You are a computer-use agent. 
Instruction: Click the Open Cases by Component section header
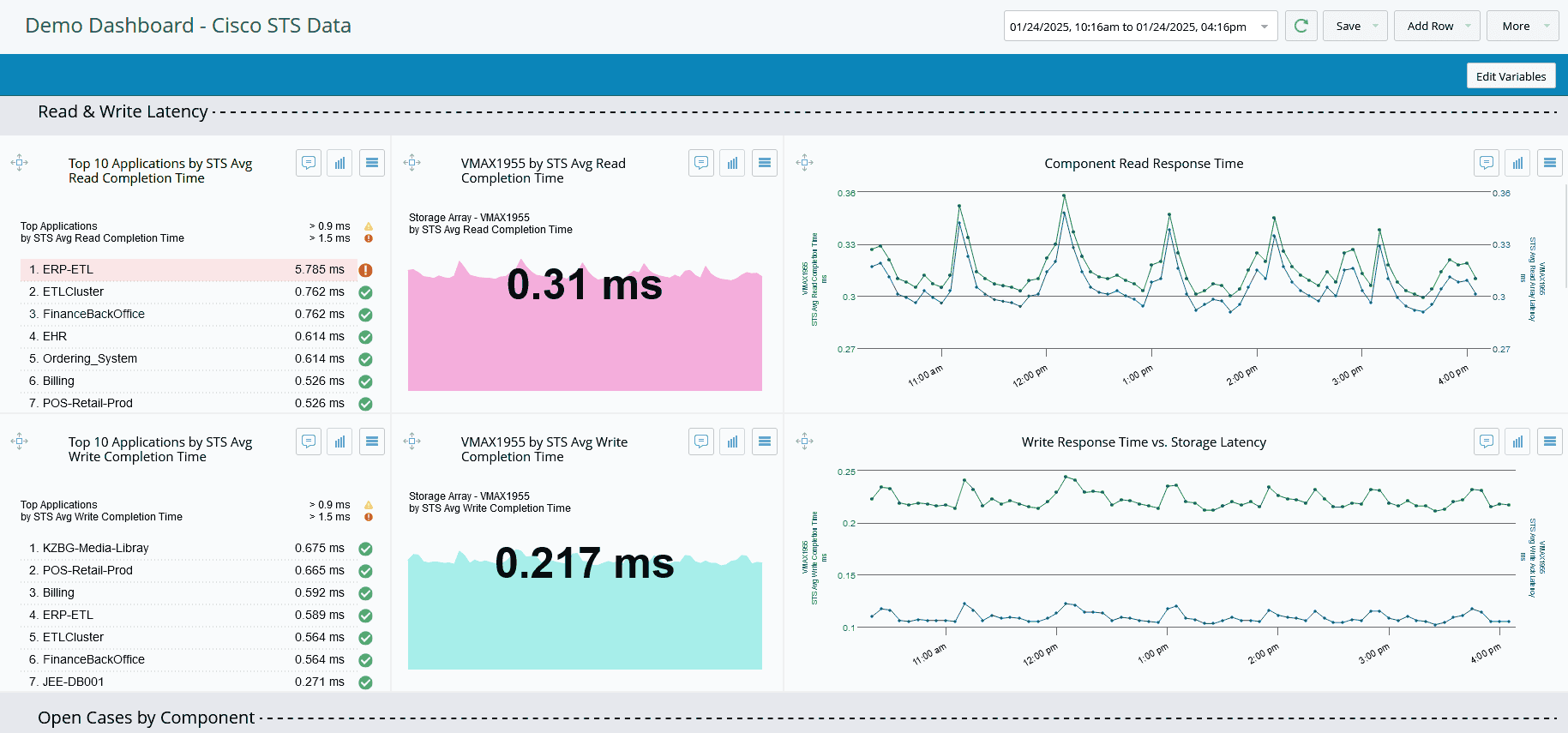coord(146,718)
